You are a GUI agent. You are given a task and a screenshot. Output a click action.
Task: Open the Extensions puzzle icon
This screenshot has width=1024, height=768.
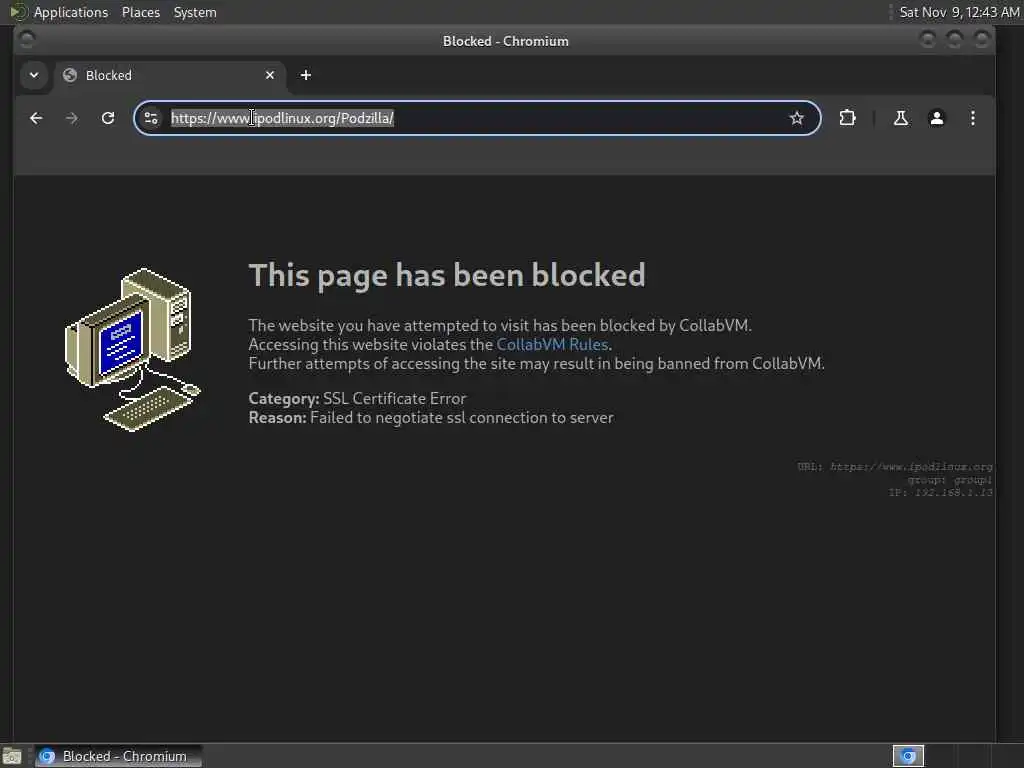[847, 118]
